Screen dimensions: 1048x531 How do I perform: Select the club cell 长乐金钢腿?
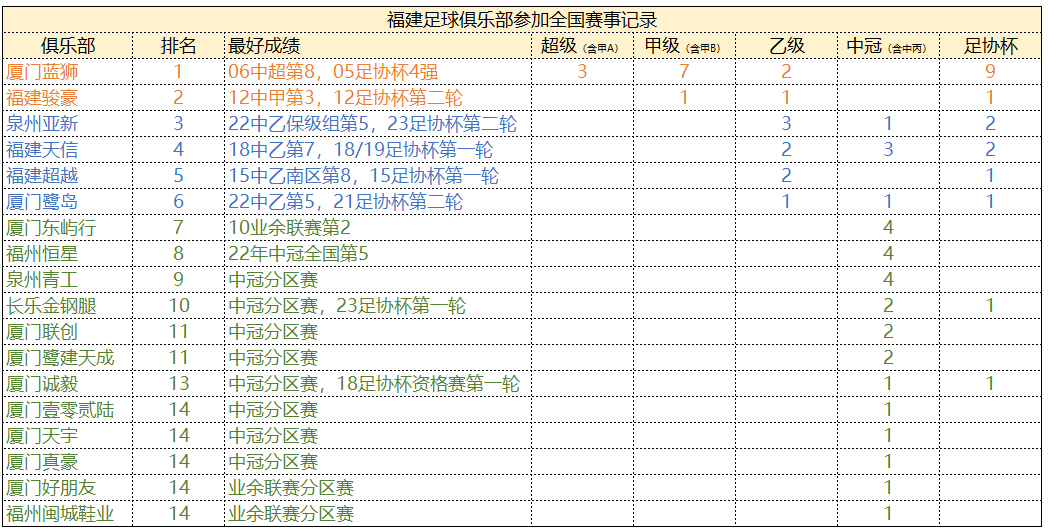click(68, 306)
